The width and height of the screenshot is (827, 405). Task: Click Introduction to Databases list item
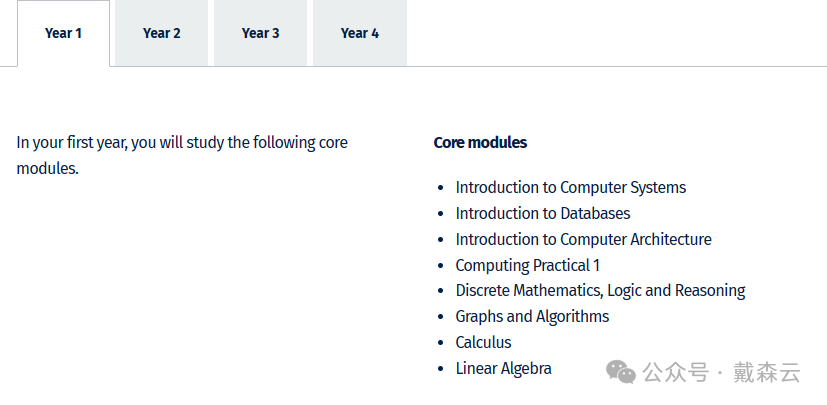point(543,214)
